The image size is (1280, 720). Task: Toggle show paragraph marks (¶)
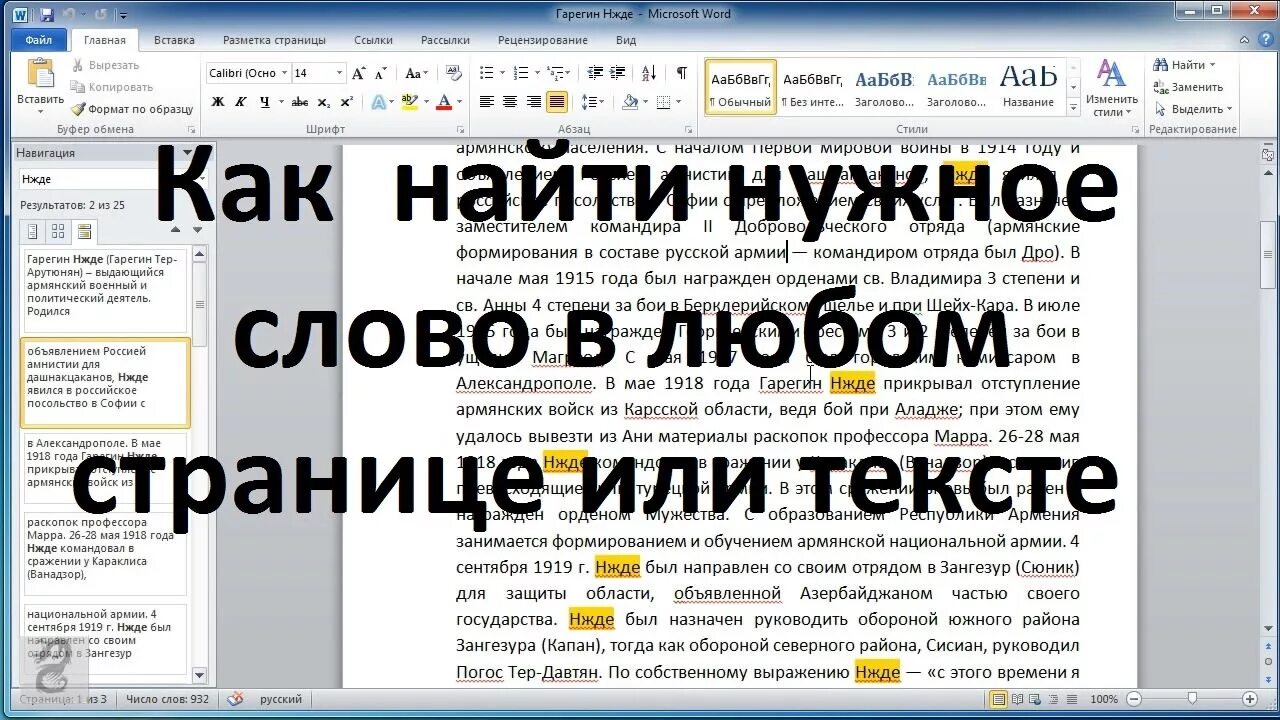pos(681,73)
